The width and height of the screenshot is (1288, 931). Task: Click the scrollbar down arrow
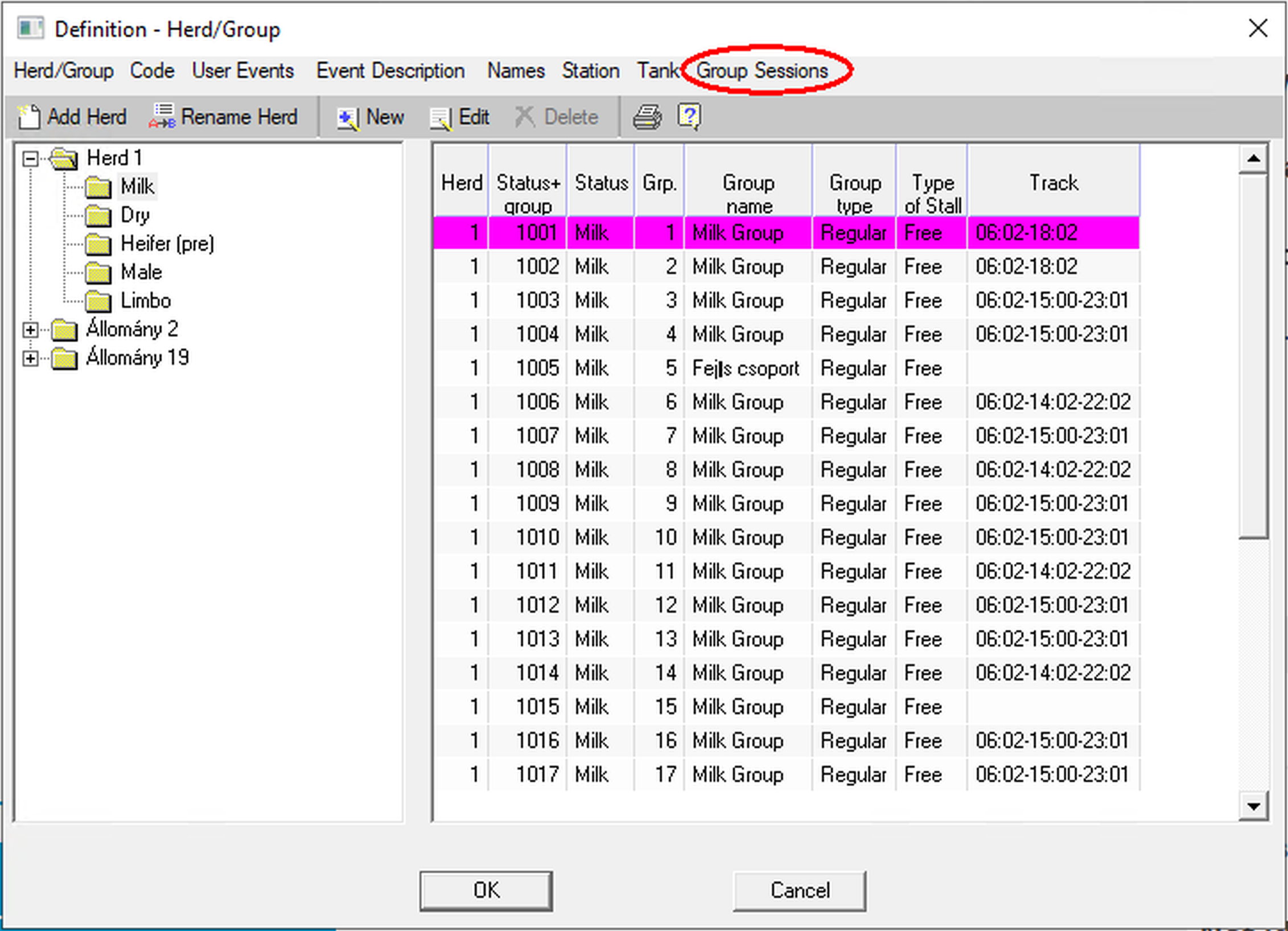(x=1253, y=806)
